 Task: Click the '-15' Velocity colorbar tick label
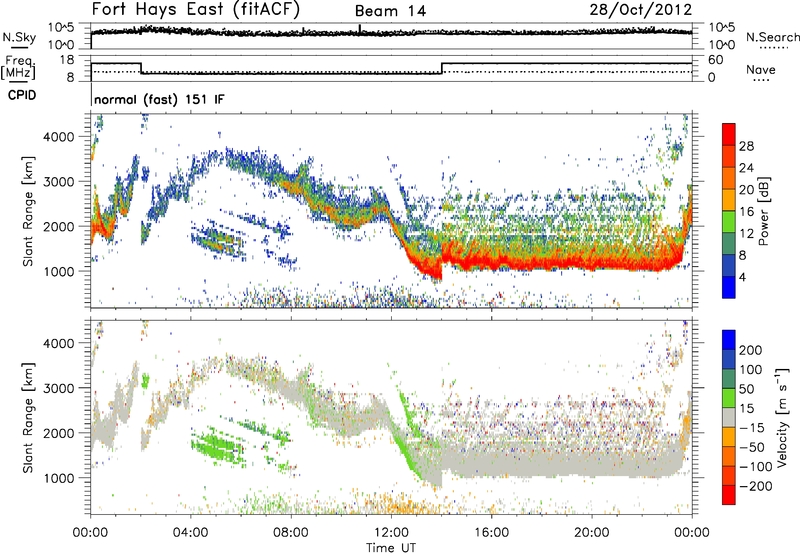(x=752, y=427)
